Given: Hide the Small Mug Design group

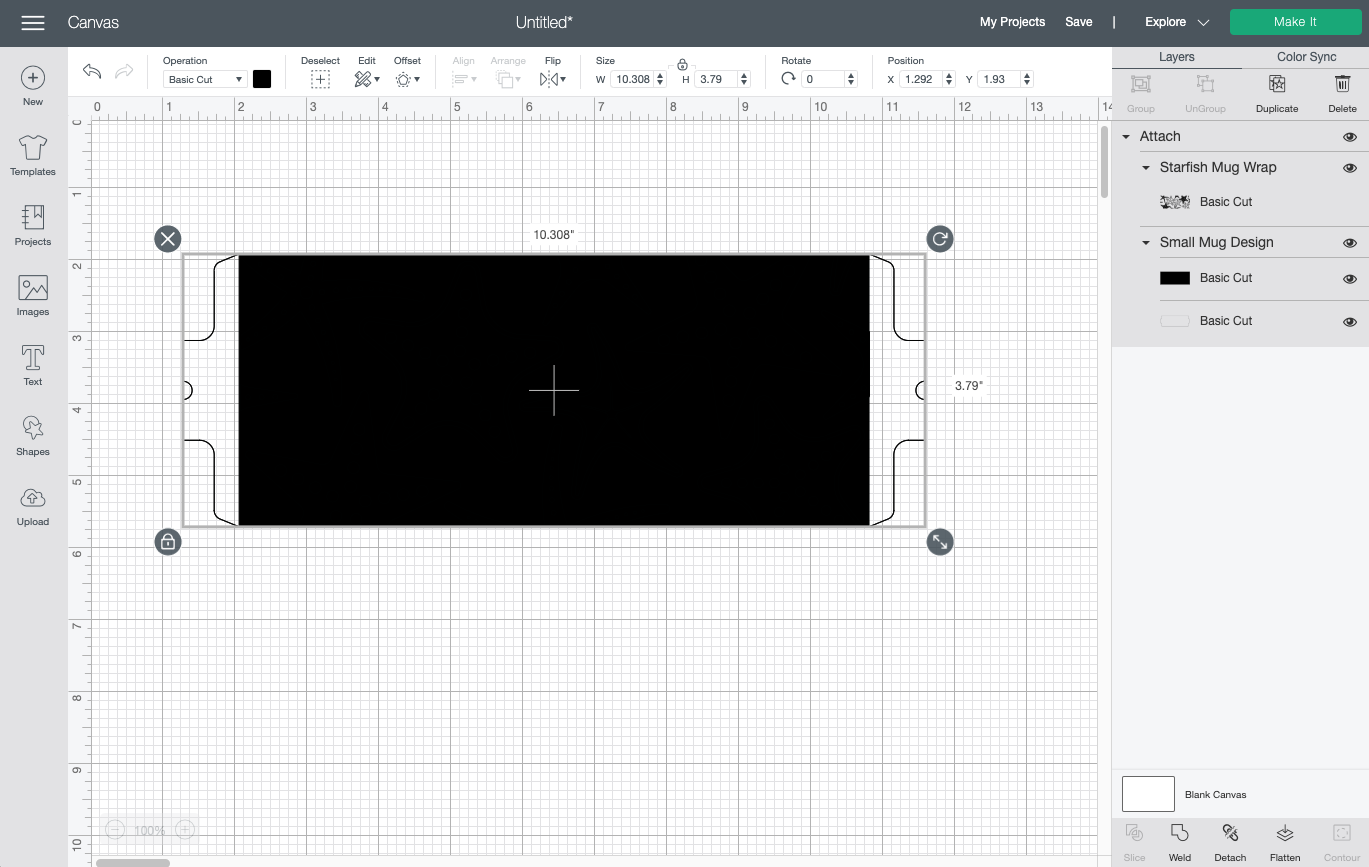Looking at the screenshot, I should pyautogui.click(x=1350, y=243).
